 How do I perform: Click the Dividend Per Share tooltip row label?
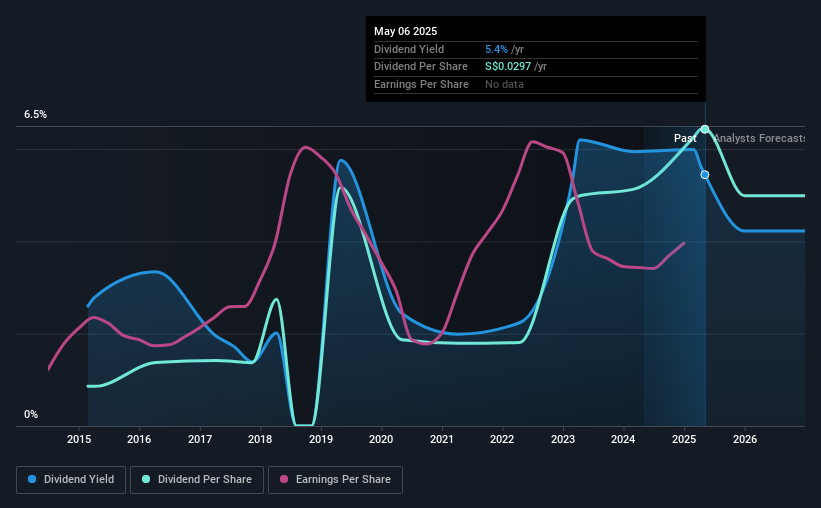[421, 67]
